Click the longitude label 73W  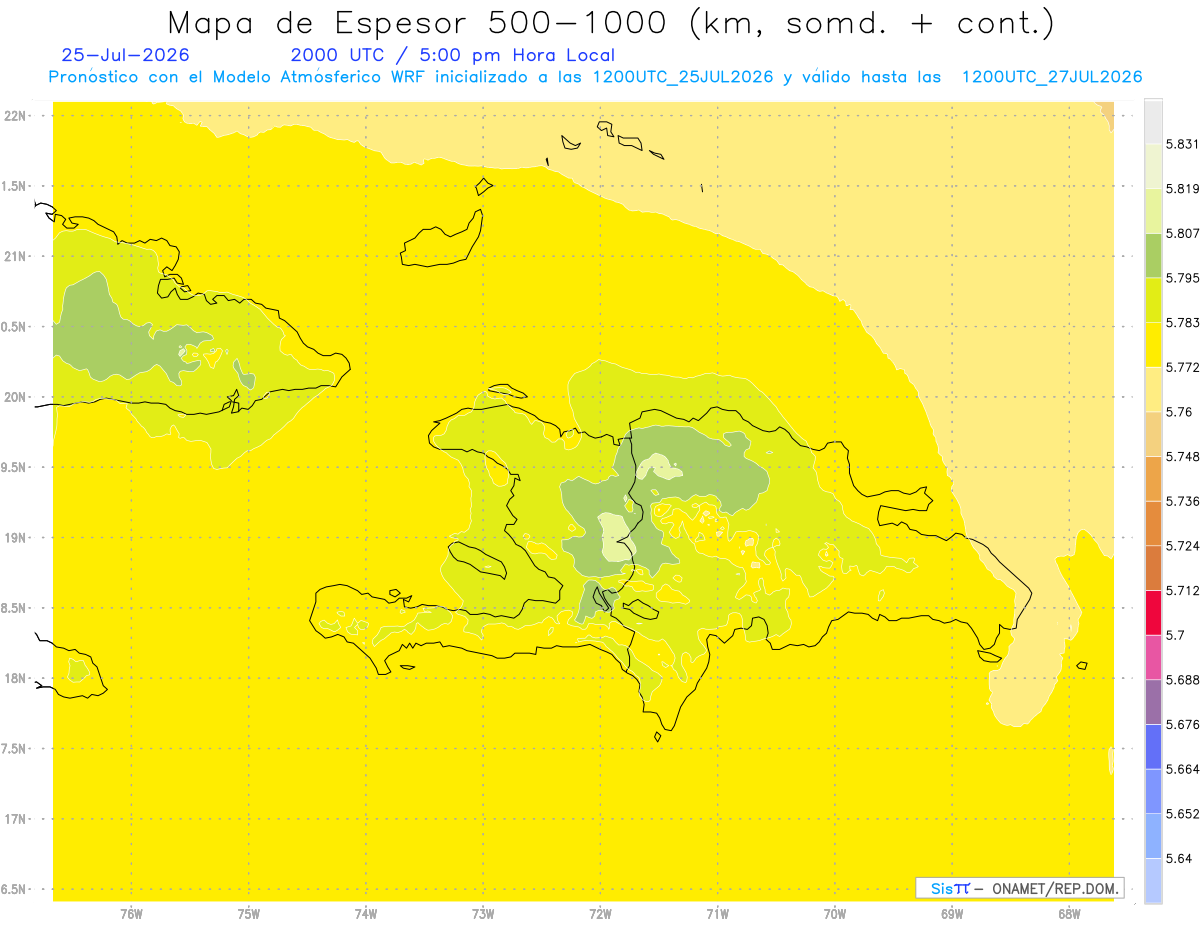483,914
